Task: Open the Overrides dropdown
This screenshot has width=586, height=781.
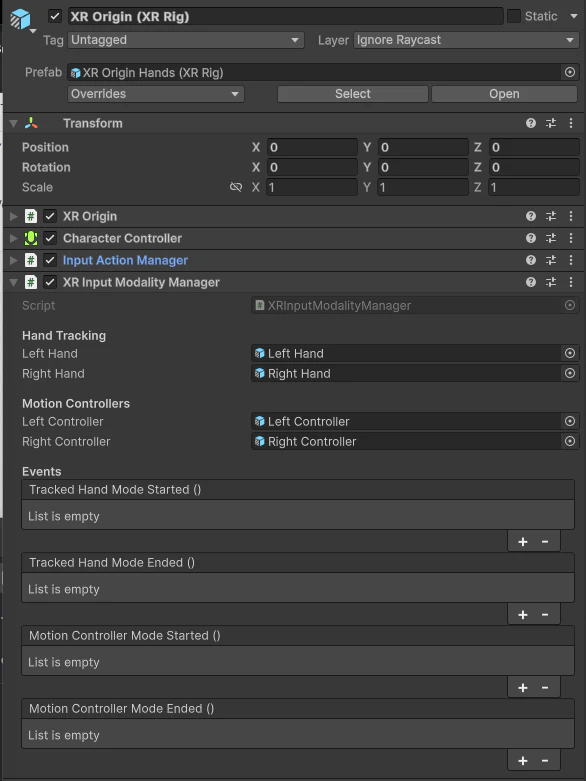Action: coord(156,94)
